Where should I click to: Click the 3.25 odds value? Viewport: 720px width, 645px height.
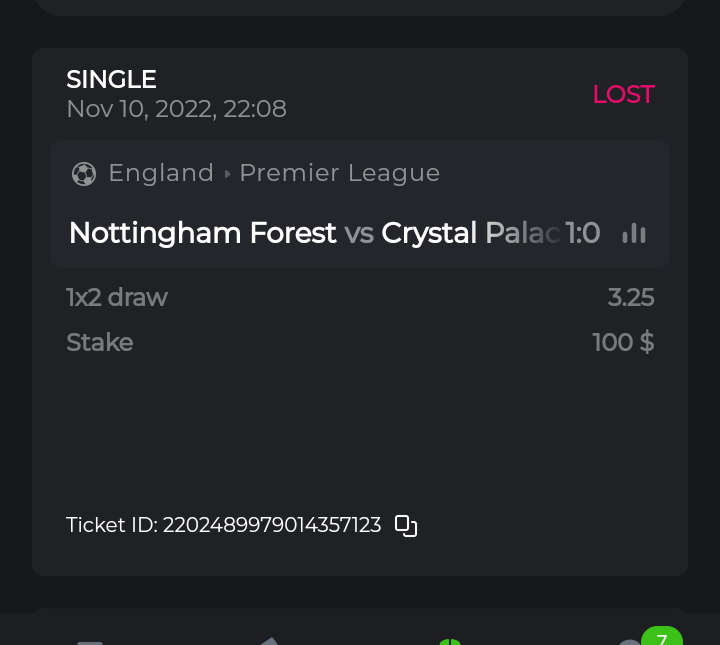[631, 297]
